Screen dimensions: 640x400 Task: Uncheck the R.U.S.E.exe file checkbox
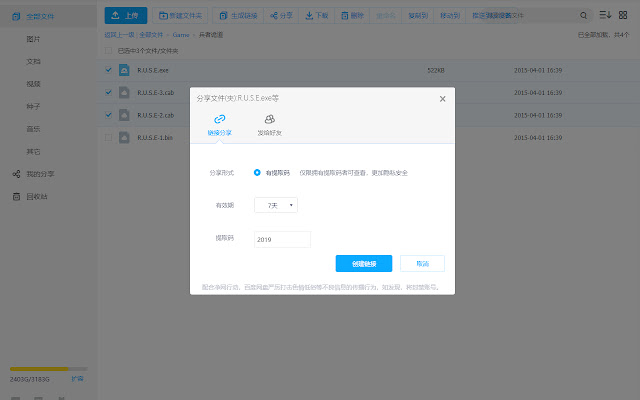click(x=108, y=70)
